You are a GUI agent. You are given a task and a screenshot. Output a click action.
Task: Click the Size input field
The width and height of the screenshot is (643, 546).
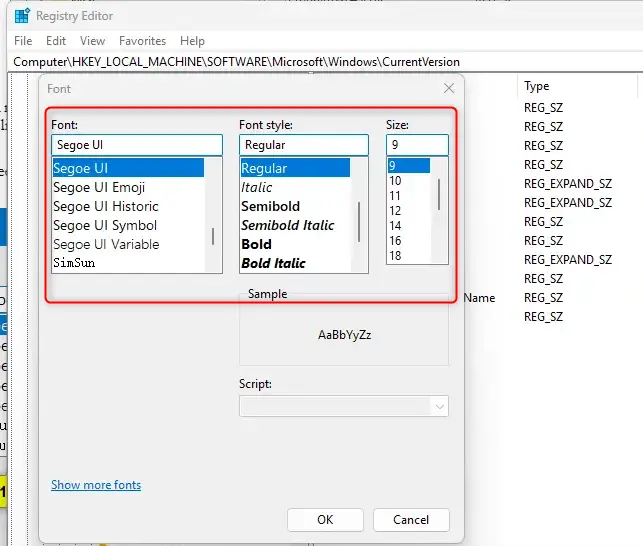point(417,145)
